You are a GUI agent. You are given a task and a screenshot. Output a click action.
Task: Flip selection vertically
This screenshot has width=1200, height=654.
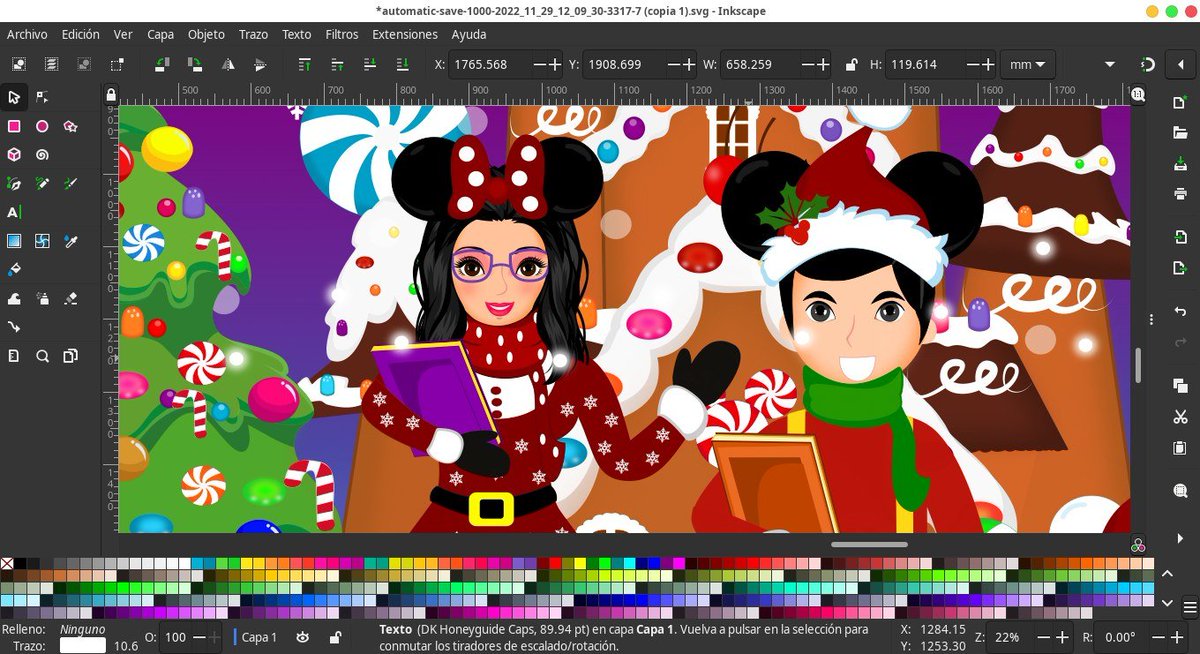[260, 64]
